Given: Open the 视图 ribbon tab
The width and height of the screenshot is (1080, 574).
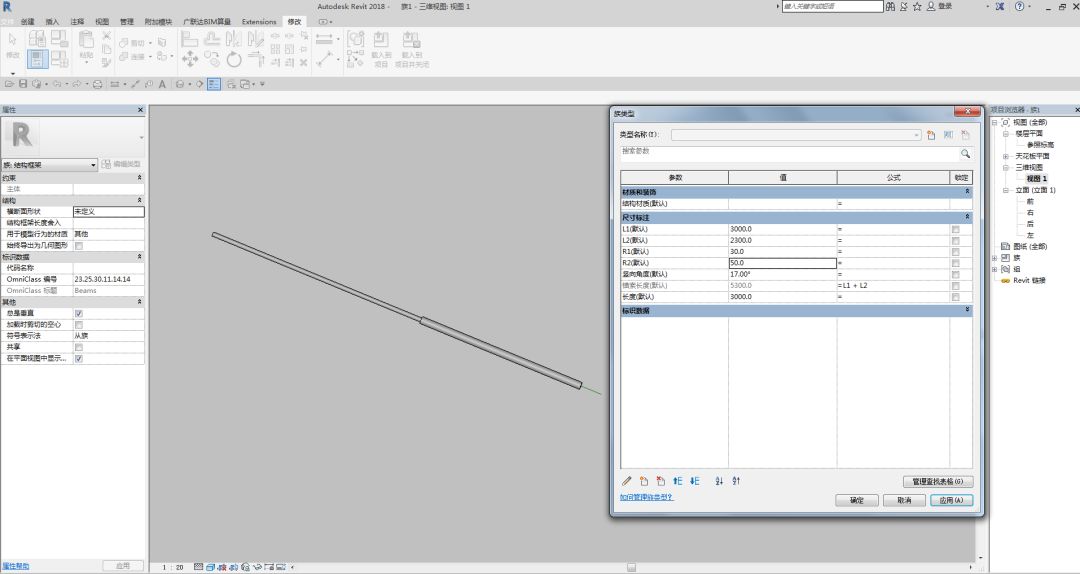Looking at the screenshot, I should click(102, 21).
